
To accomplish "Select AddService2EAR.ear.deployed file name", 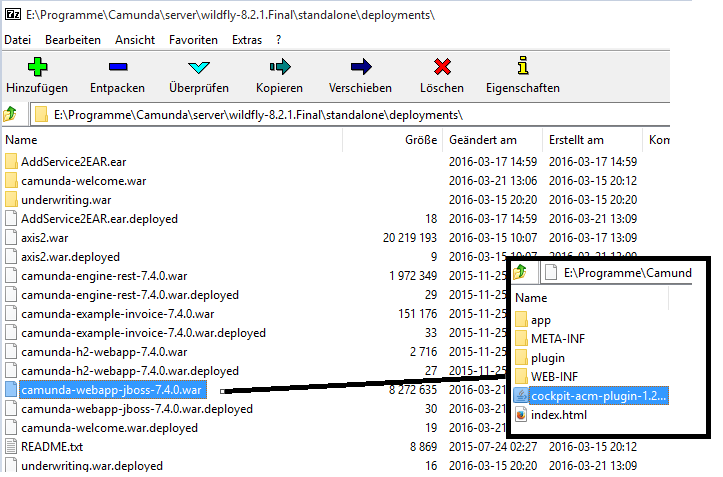I will tap(99, 219).
